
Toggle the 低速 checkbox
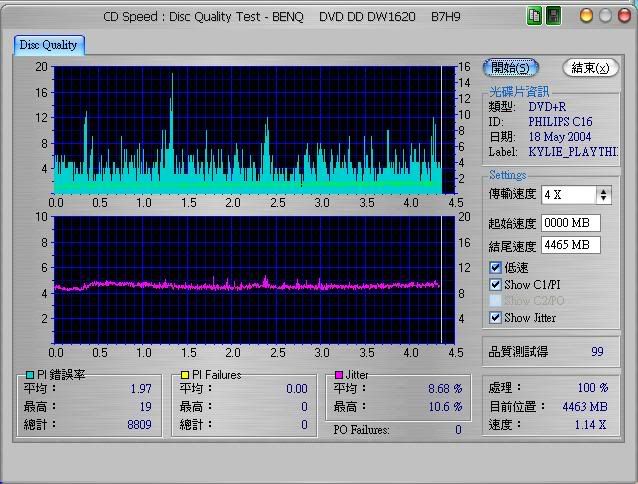click(x=496, y=268)
